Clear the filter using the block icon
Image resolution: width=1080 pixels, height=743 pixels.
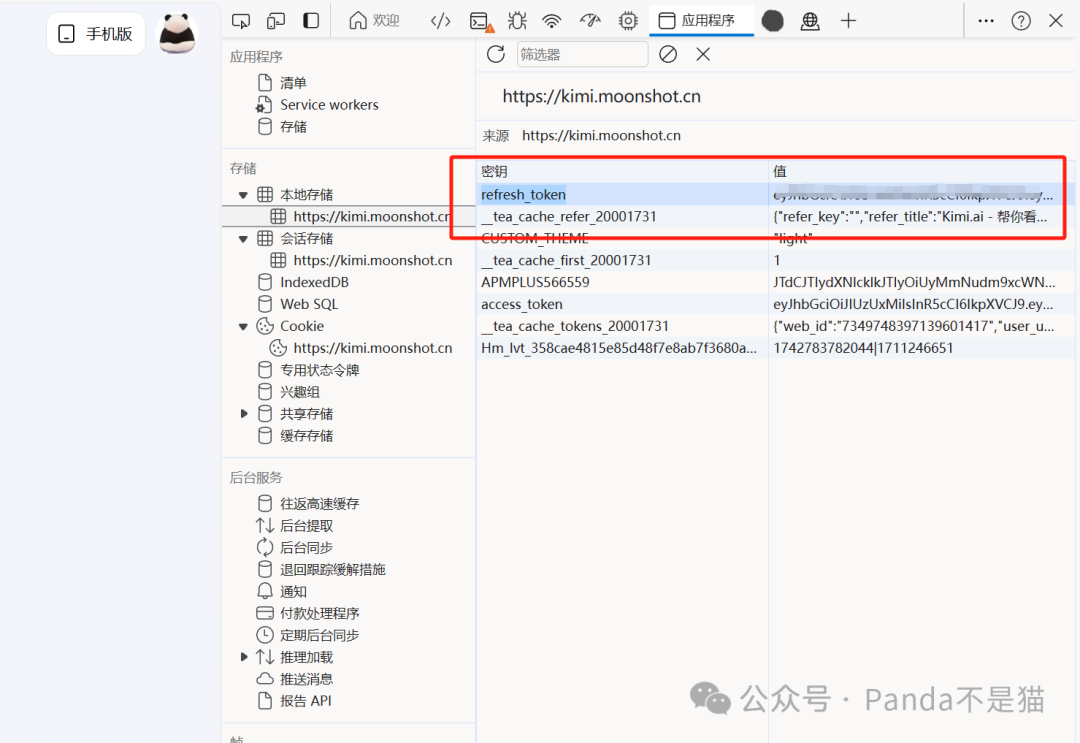point(668,54)
